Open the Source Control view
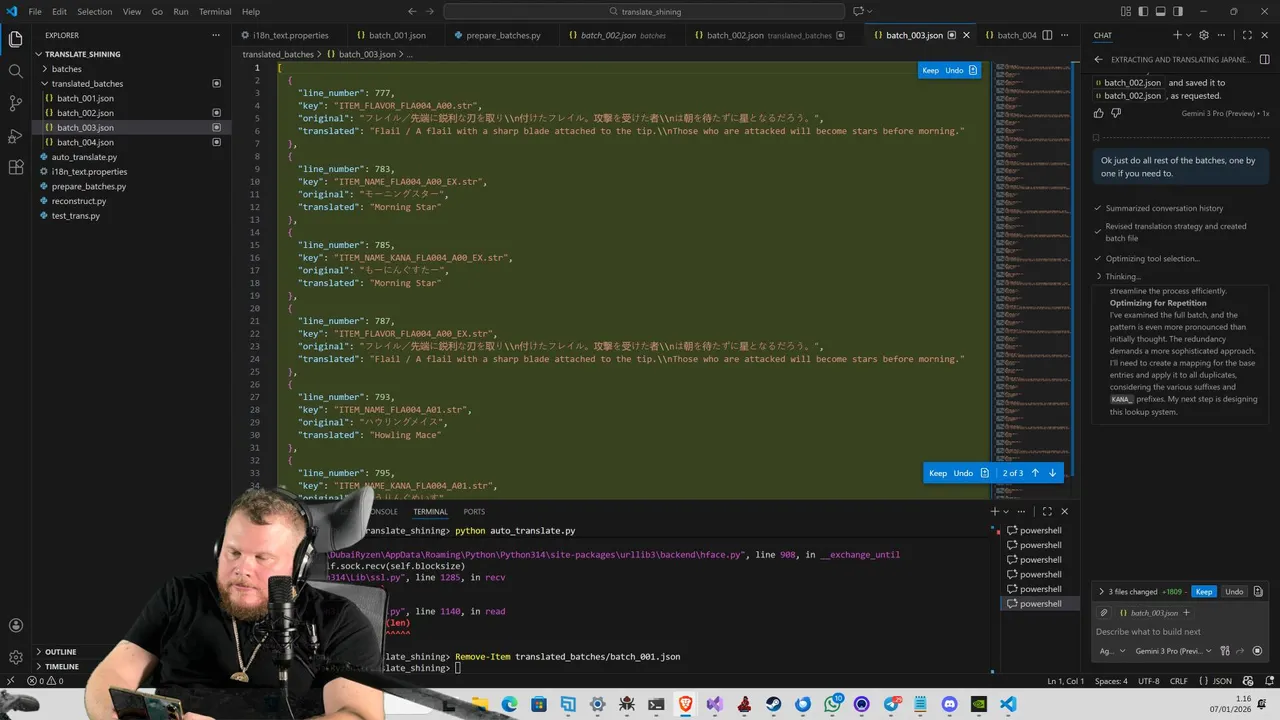Viewport: 1280px width, 720px height. (15, 103)
